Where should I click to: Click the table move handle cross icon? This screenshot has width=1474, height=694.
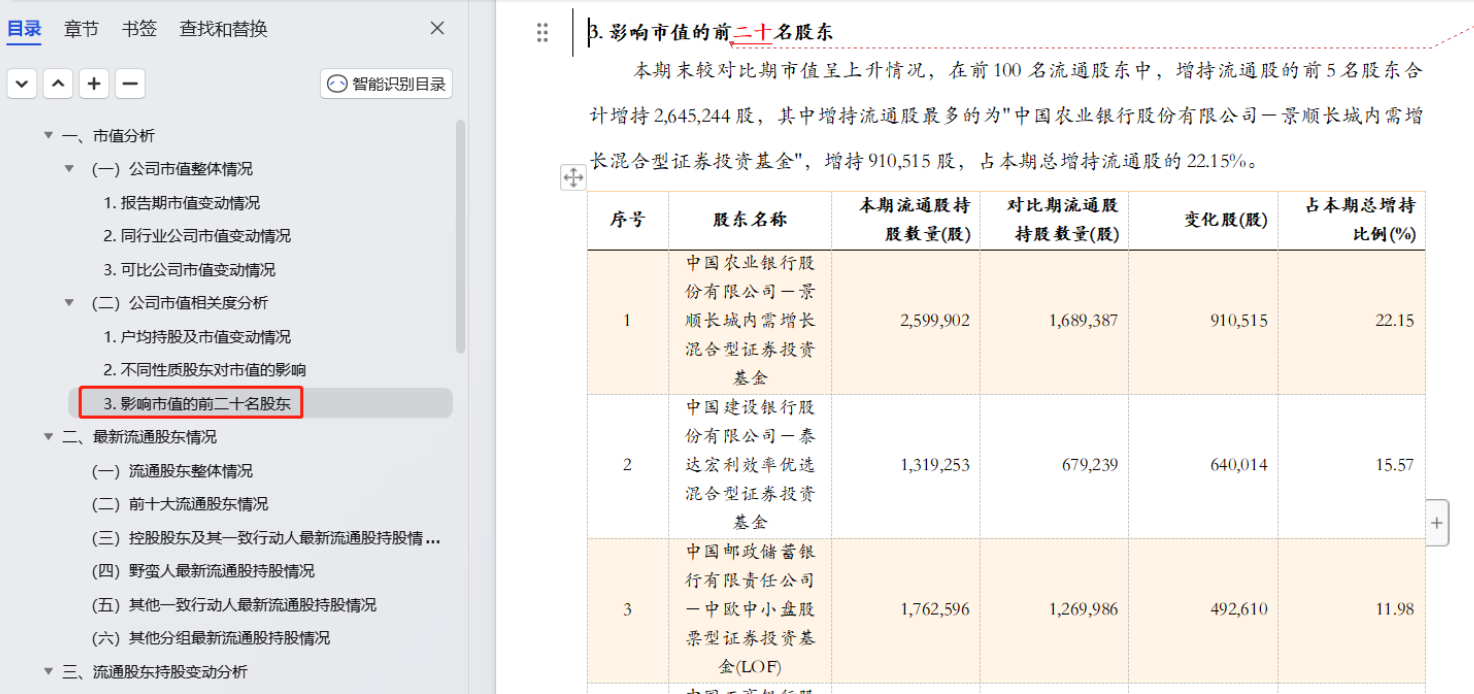(573, 177)
